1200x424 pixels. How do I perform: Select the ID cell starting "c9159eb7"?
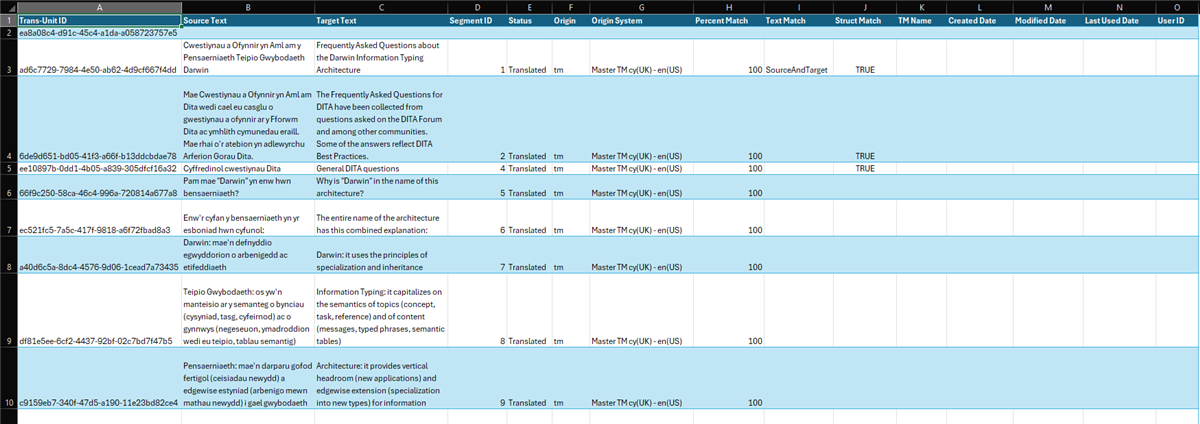pos(99,378)
